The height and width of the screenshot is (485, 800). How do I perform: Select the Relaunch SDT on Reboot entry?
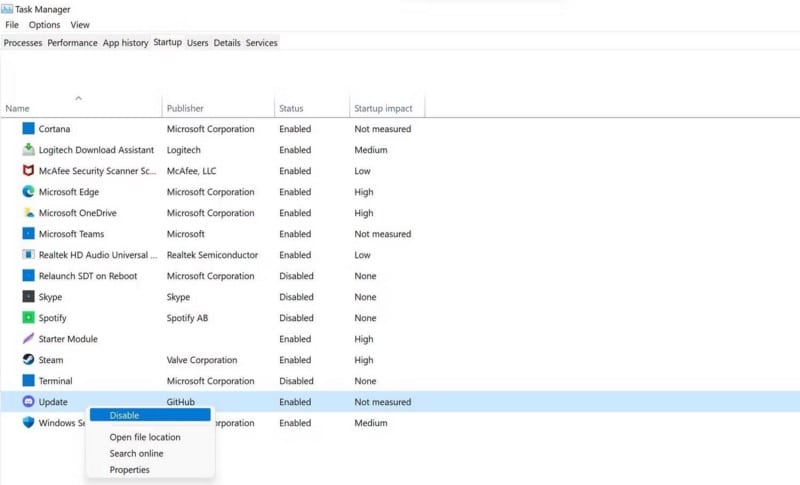coord(88,275)
